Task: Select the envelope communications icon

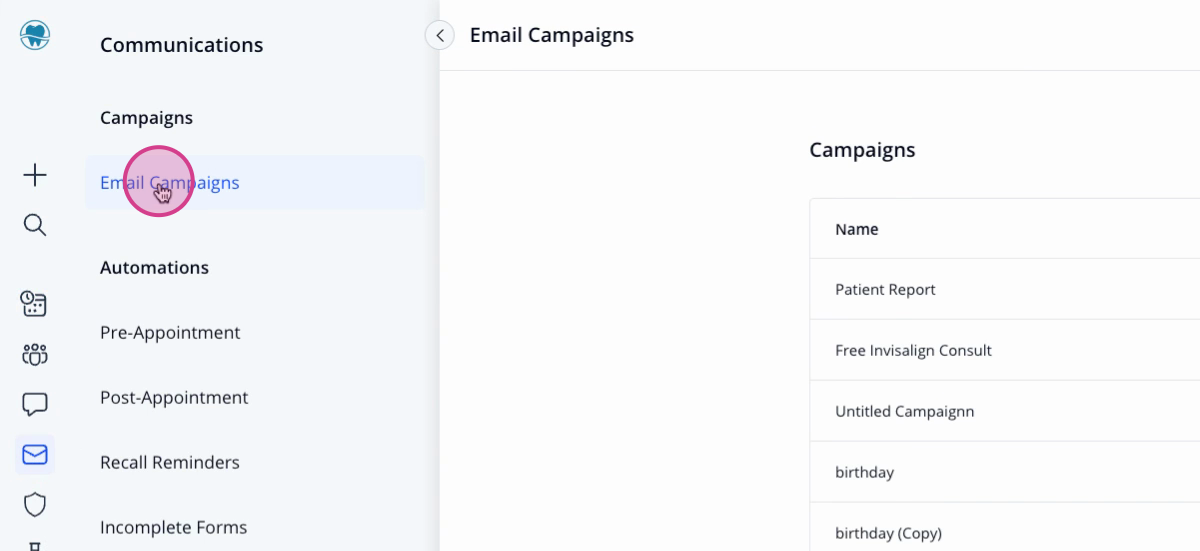Action: (35, 455)
